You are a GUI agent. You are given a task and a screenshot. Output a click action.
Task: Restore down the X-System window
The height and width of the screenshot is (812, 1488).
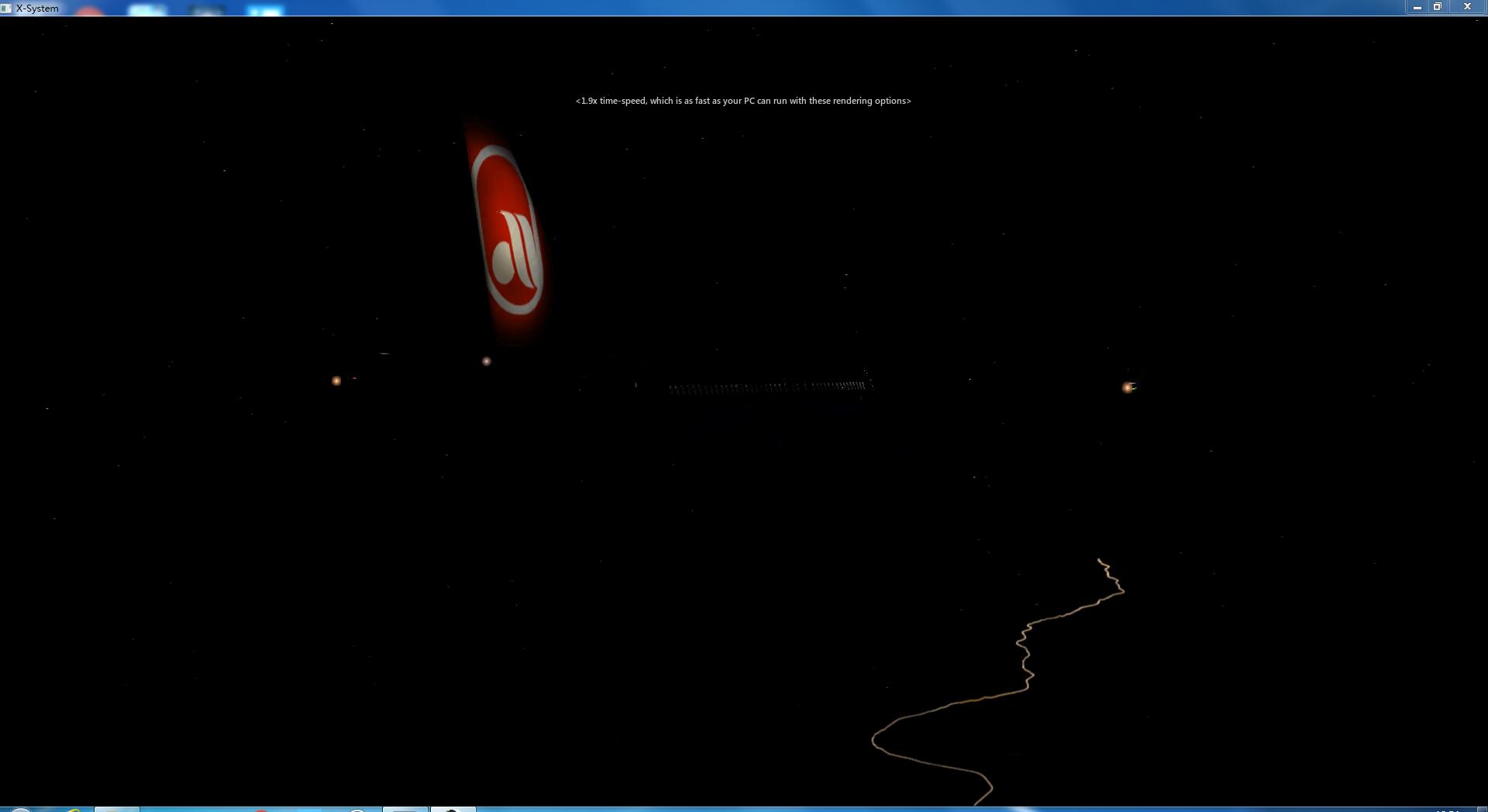(1437, 7)
